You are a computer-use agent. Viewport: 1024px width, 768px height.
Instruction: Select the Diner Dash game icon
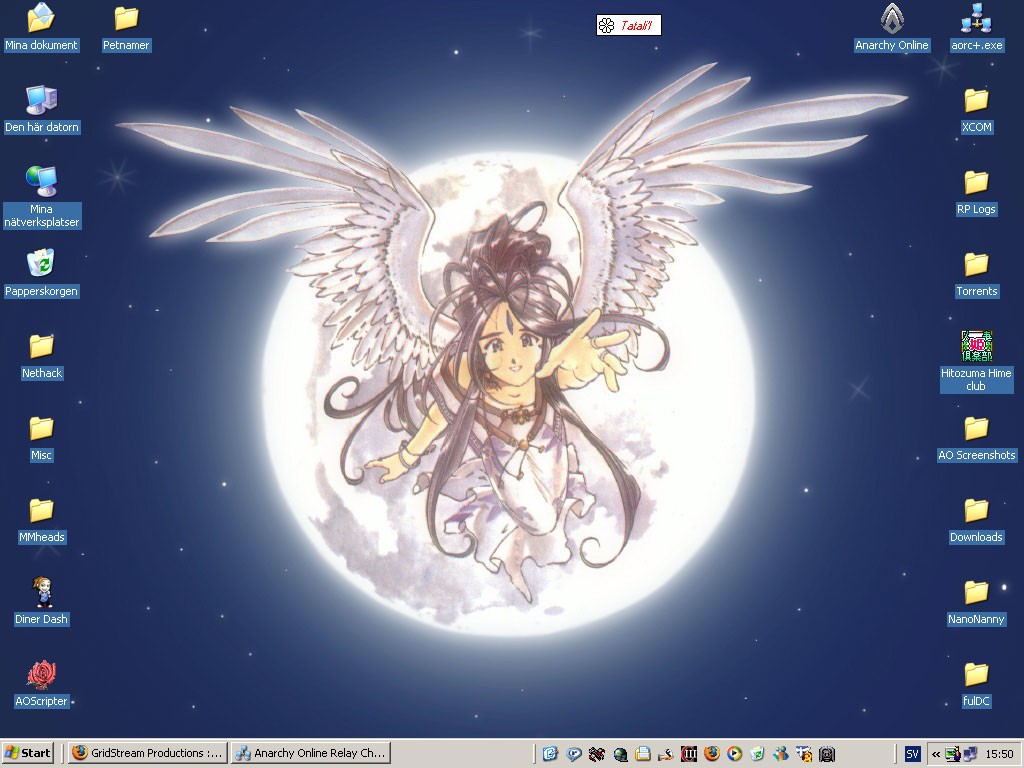click(41, 592)
